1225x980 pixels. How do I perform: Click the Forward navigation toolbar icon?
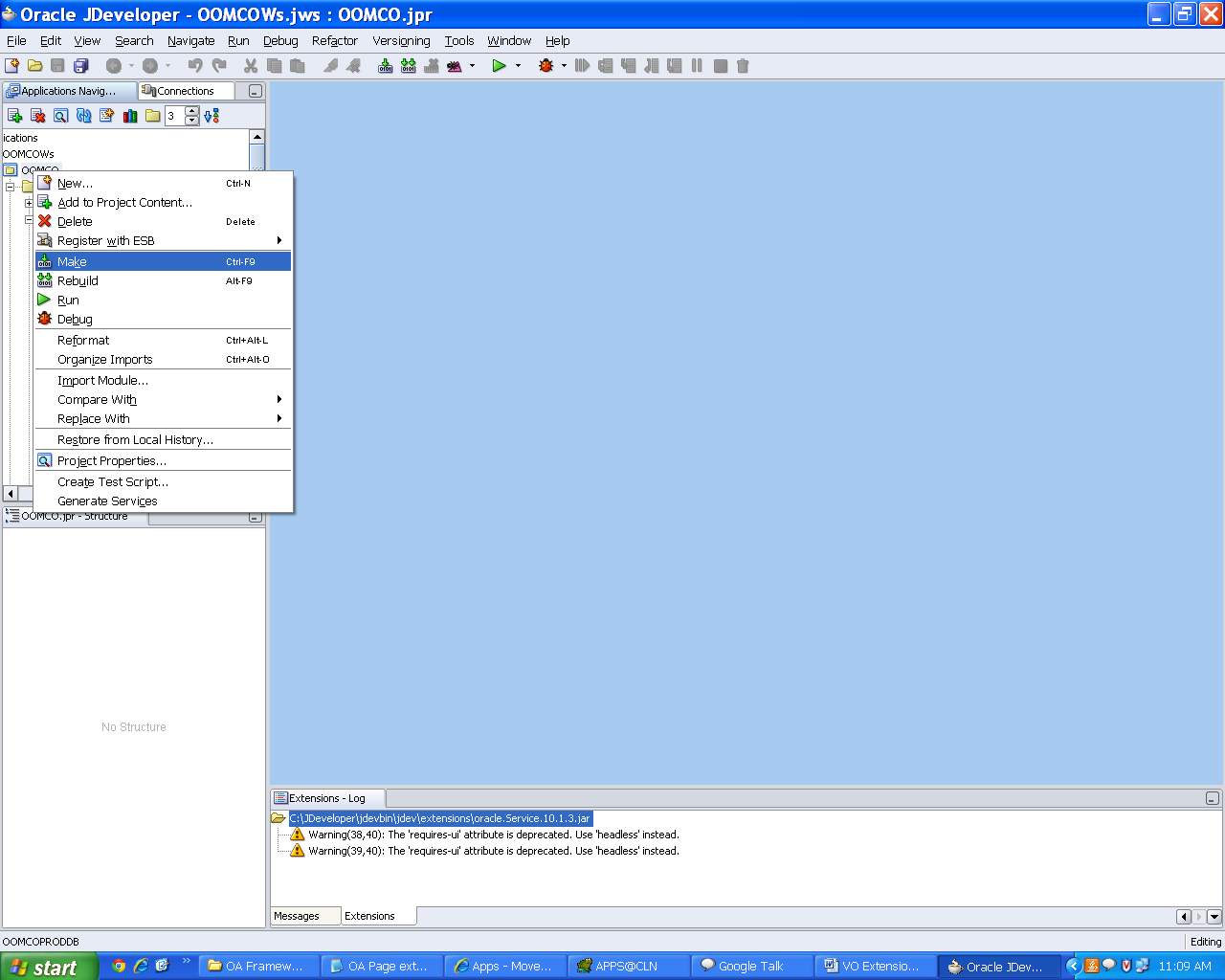point(149,66)
